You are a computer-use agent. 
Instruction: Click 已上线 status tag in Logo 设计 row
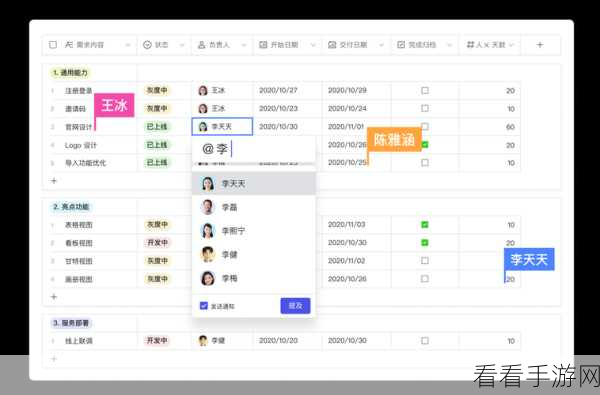click(x=157, y=145)
